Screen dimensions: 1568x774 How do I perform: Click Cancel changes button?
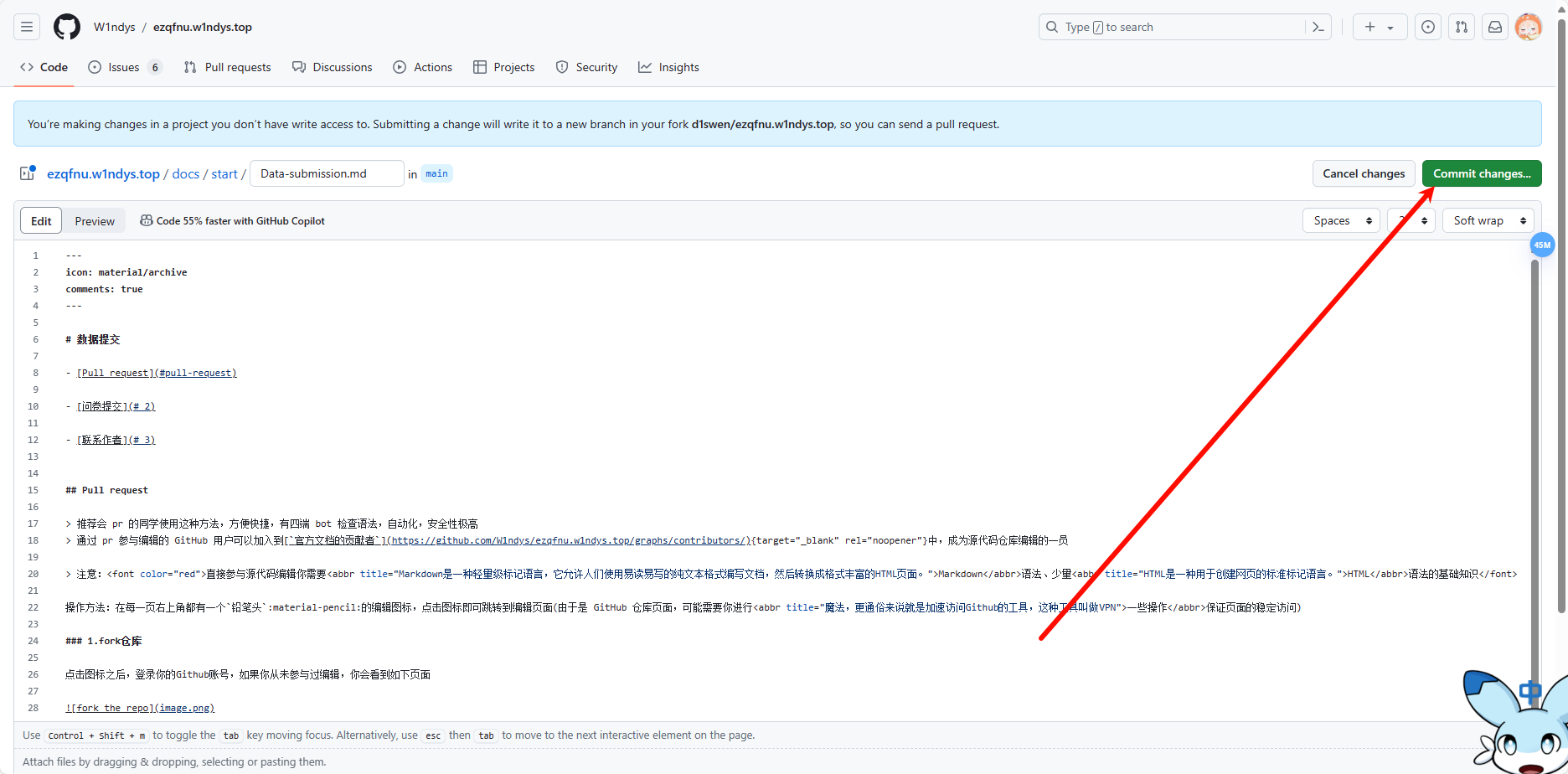(x=1364, y=173)
